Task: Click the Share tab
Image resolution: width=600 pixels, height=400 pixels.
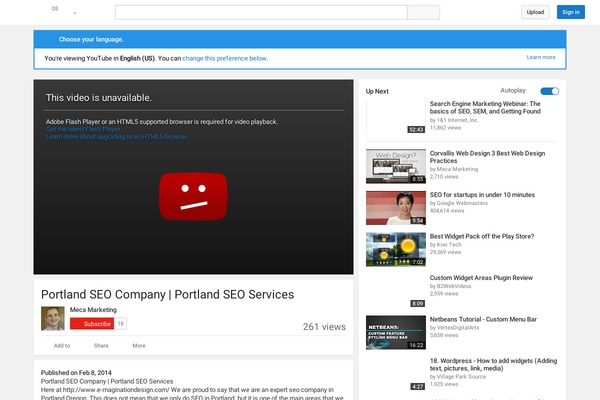Action: tap(101, 346)
